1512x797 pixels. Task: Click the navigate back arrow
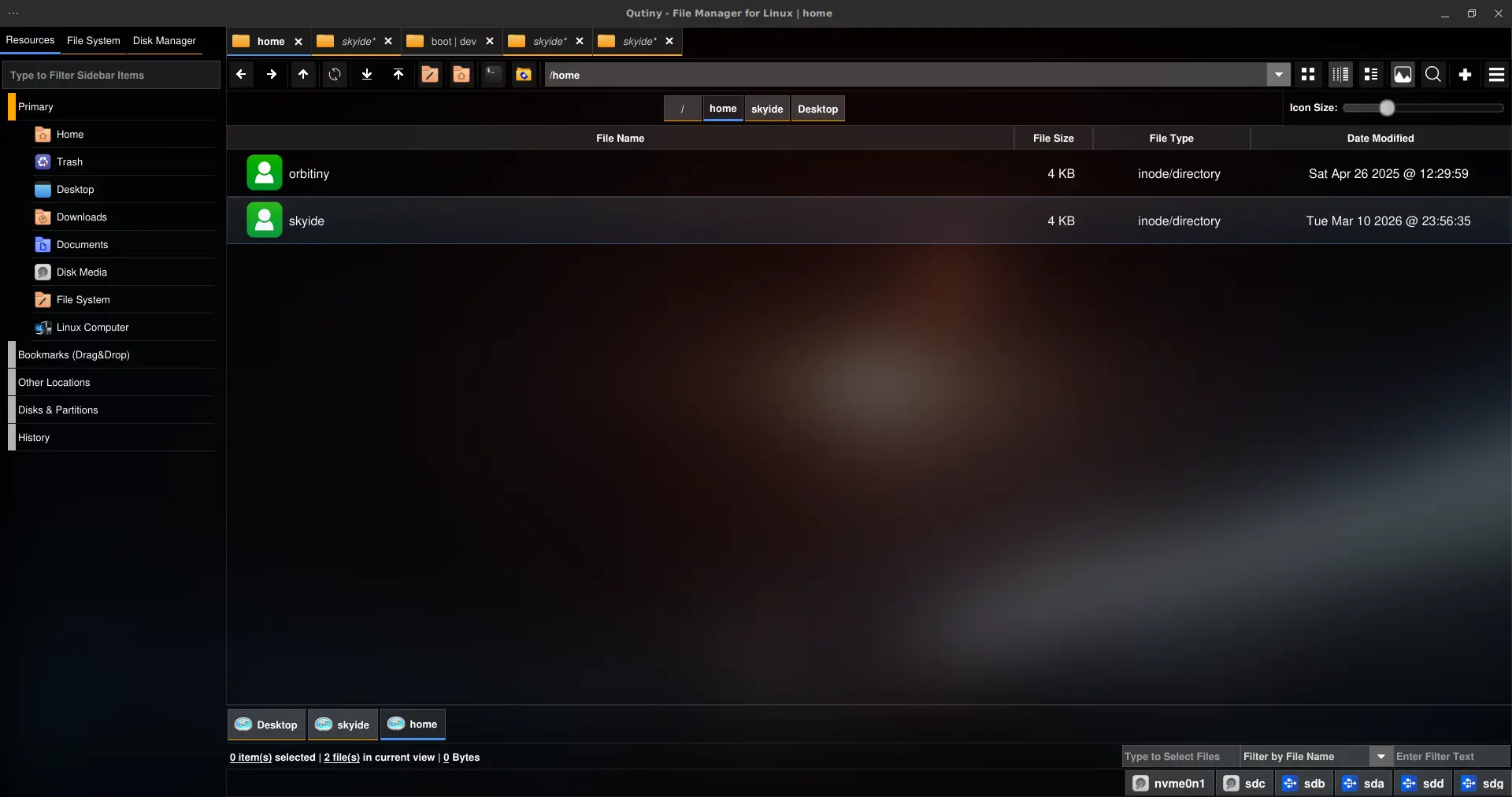click(241, 75)
